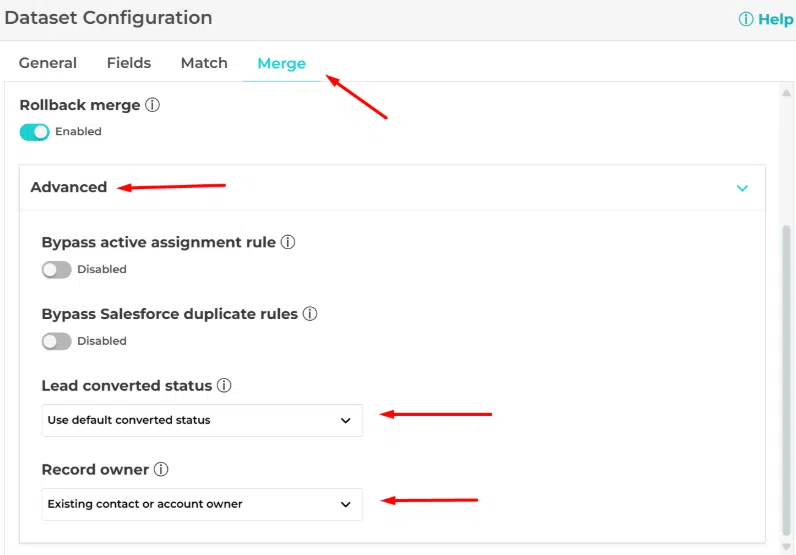Click the Rollback merge info icon
Image resolution: width=796 pixels, height=555 pixels.
[x=153, y=105]
